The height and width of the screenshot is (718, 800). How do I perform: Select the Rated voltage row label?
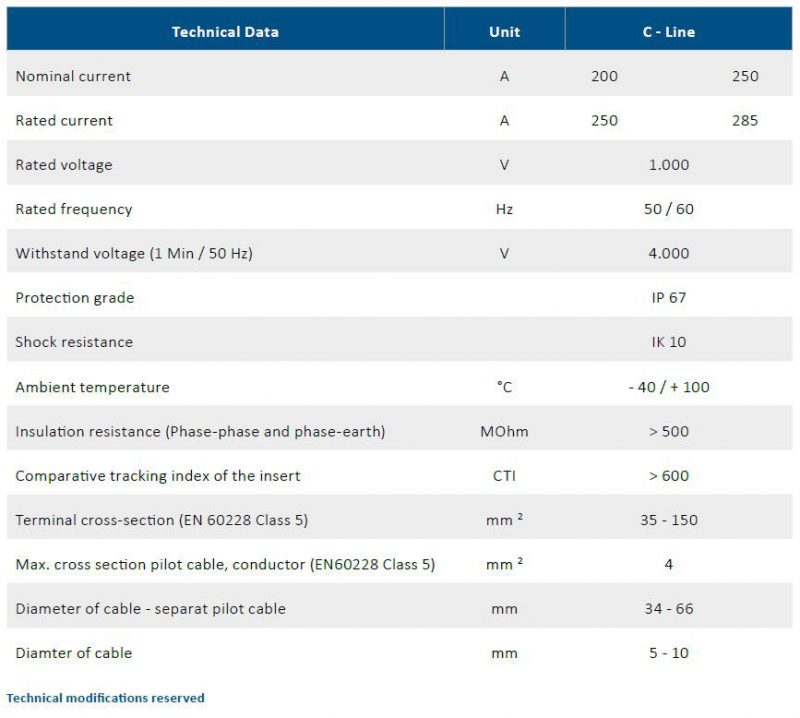64,165
